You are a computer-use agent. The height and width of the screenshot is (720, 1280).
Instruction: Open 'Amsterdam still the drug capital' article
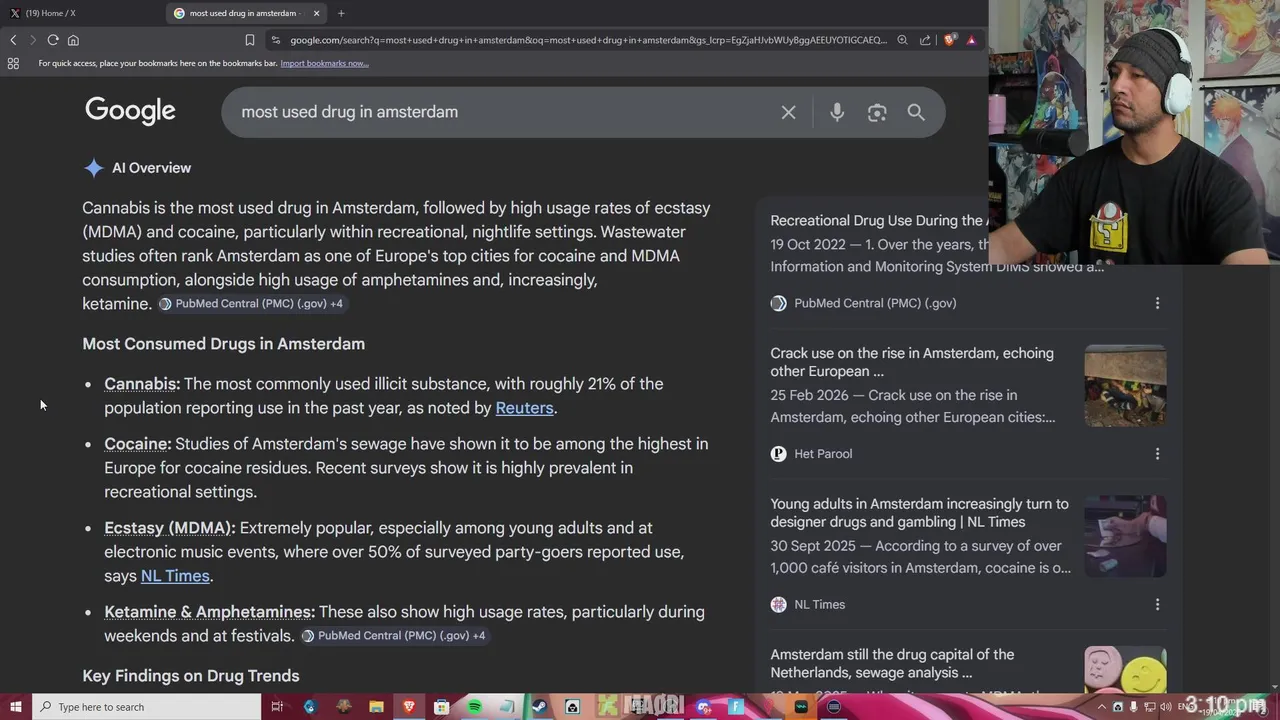pyautogui.click(x=892, y=664)
